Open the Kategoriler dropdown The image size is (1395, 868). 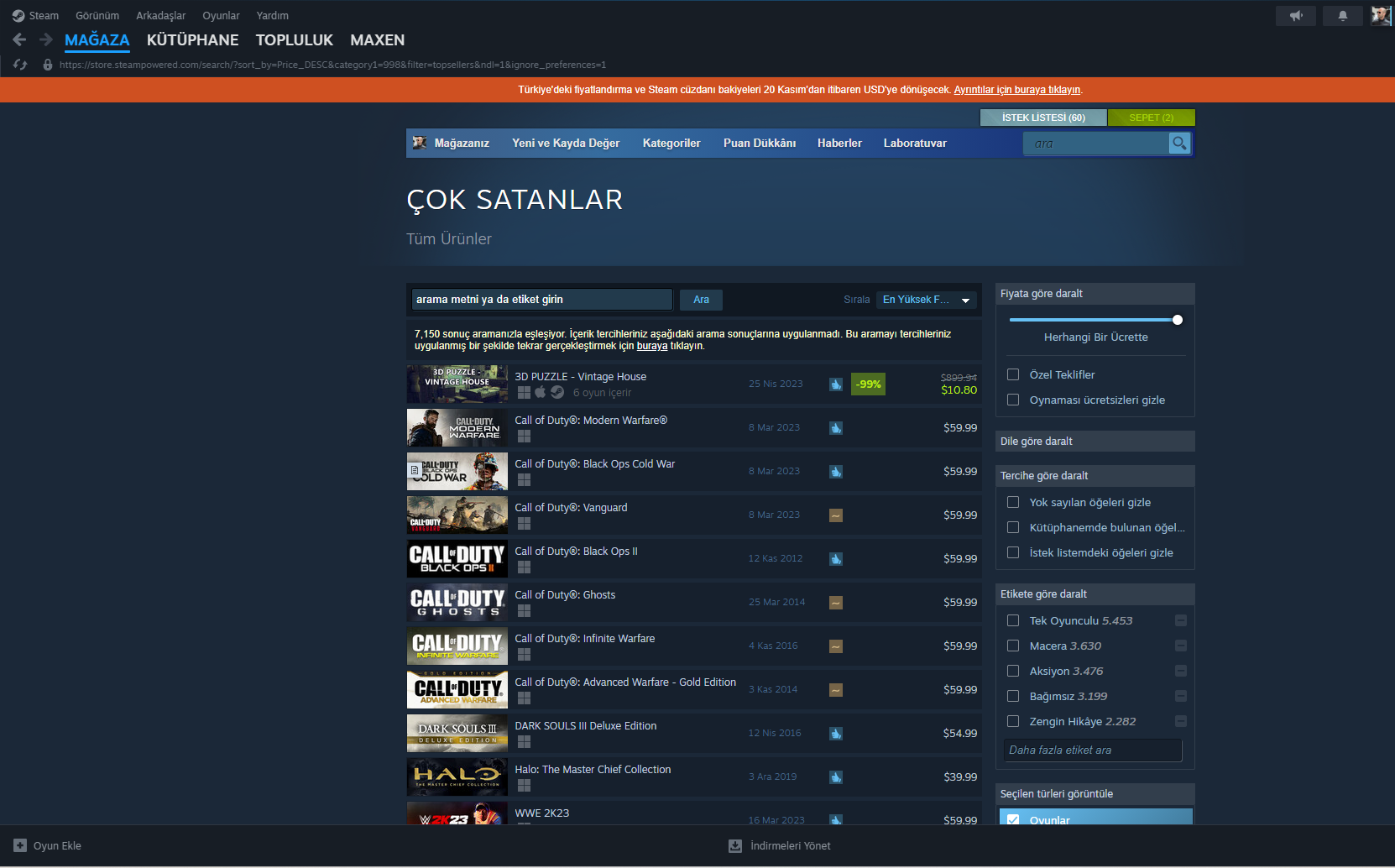tap(671, 144)
